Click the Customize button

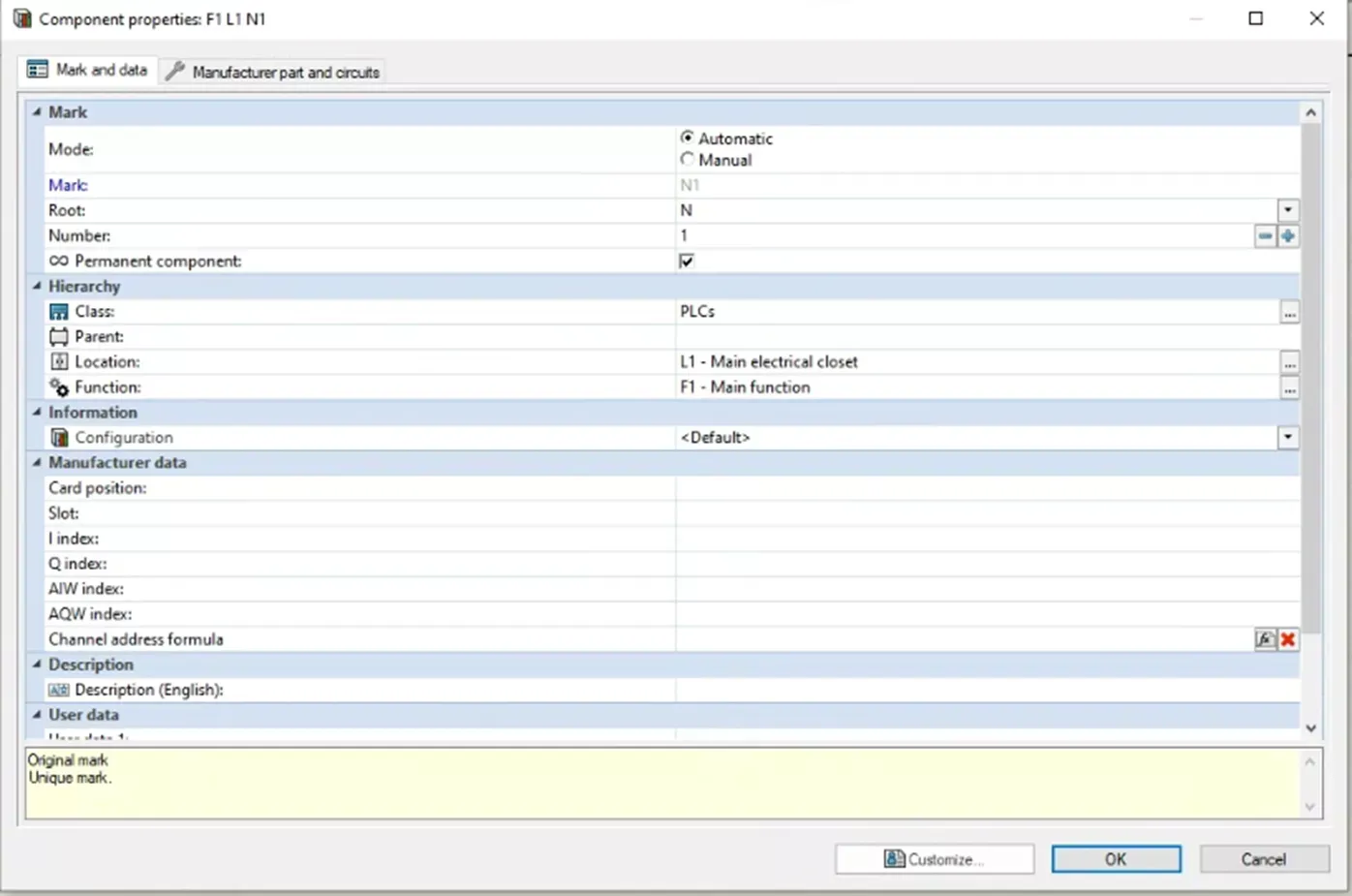[935, 859]
